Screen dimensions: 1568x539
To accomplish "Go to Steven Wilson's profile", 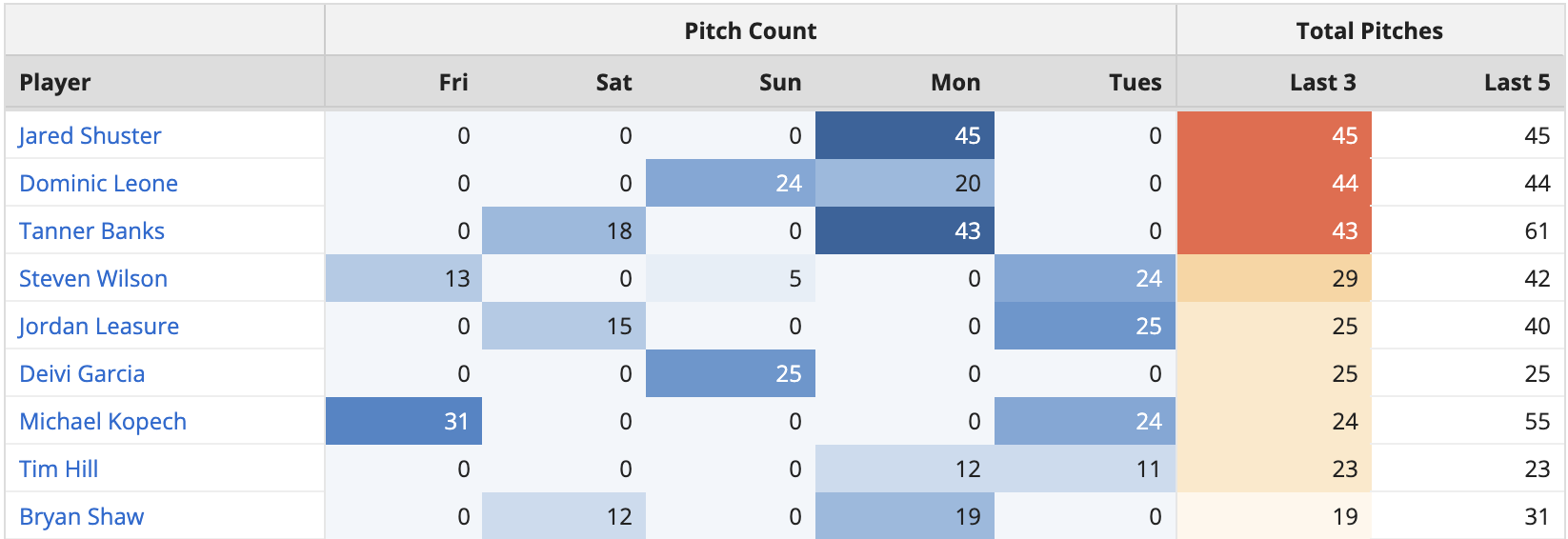I will pyautogui.click(x=93, y=278).
